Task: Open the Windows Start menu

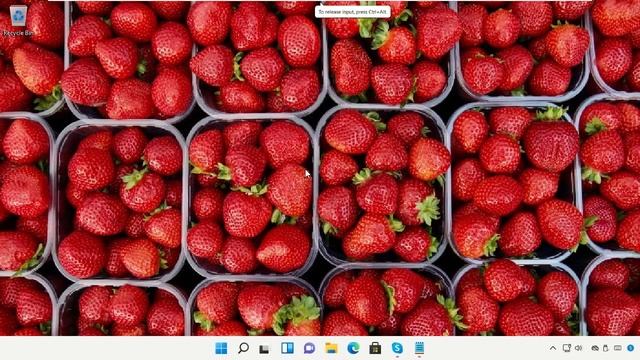Action: [x=221, y=348]
